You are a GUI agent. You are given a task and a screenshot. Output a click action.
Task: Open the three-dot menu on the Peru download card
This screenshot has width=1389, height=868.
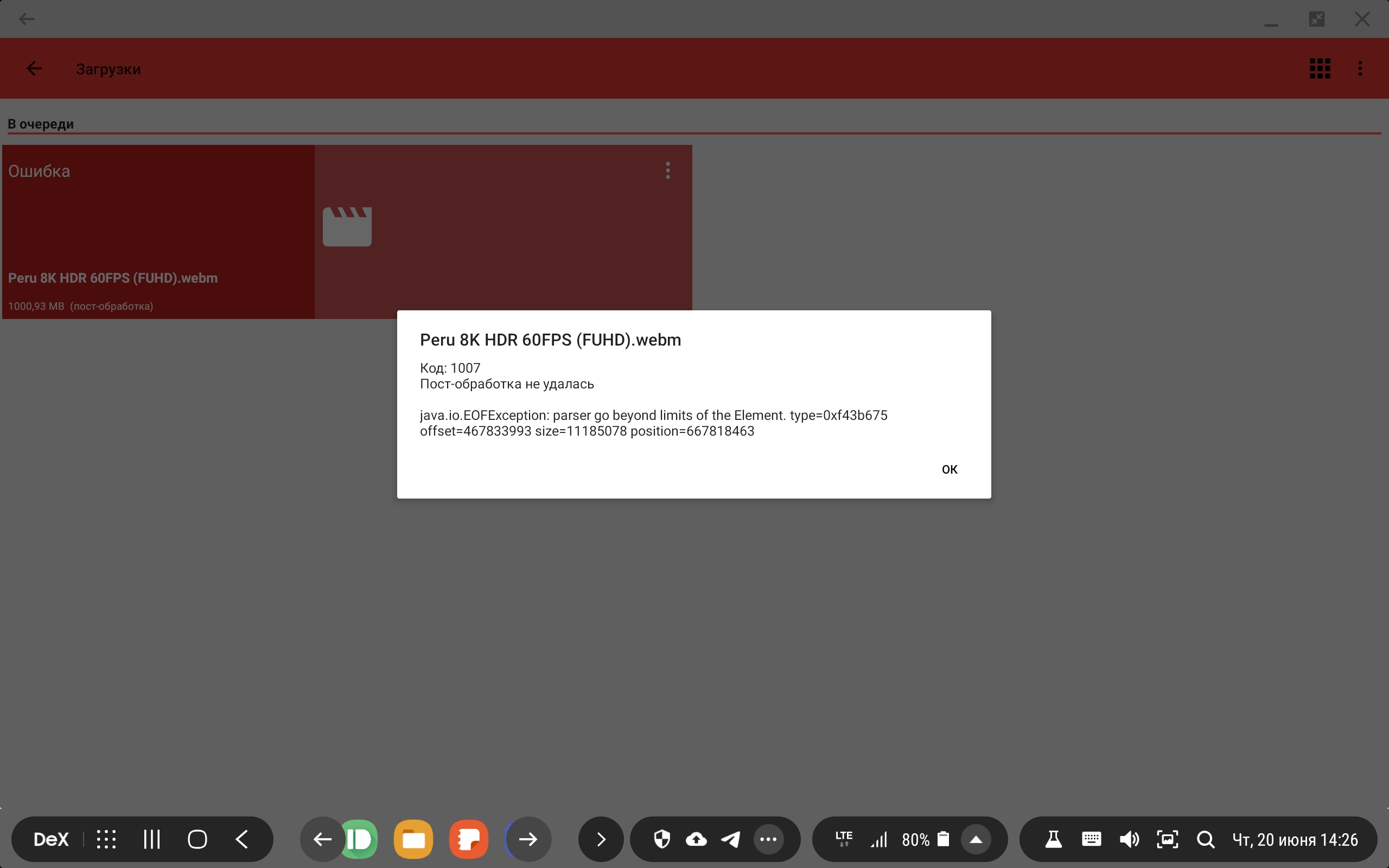pos(667,170)
